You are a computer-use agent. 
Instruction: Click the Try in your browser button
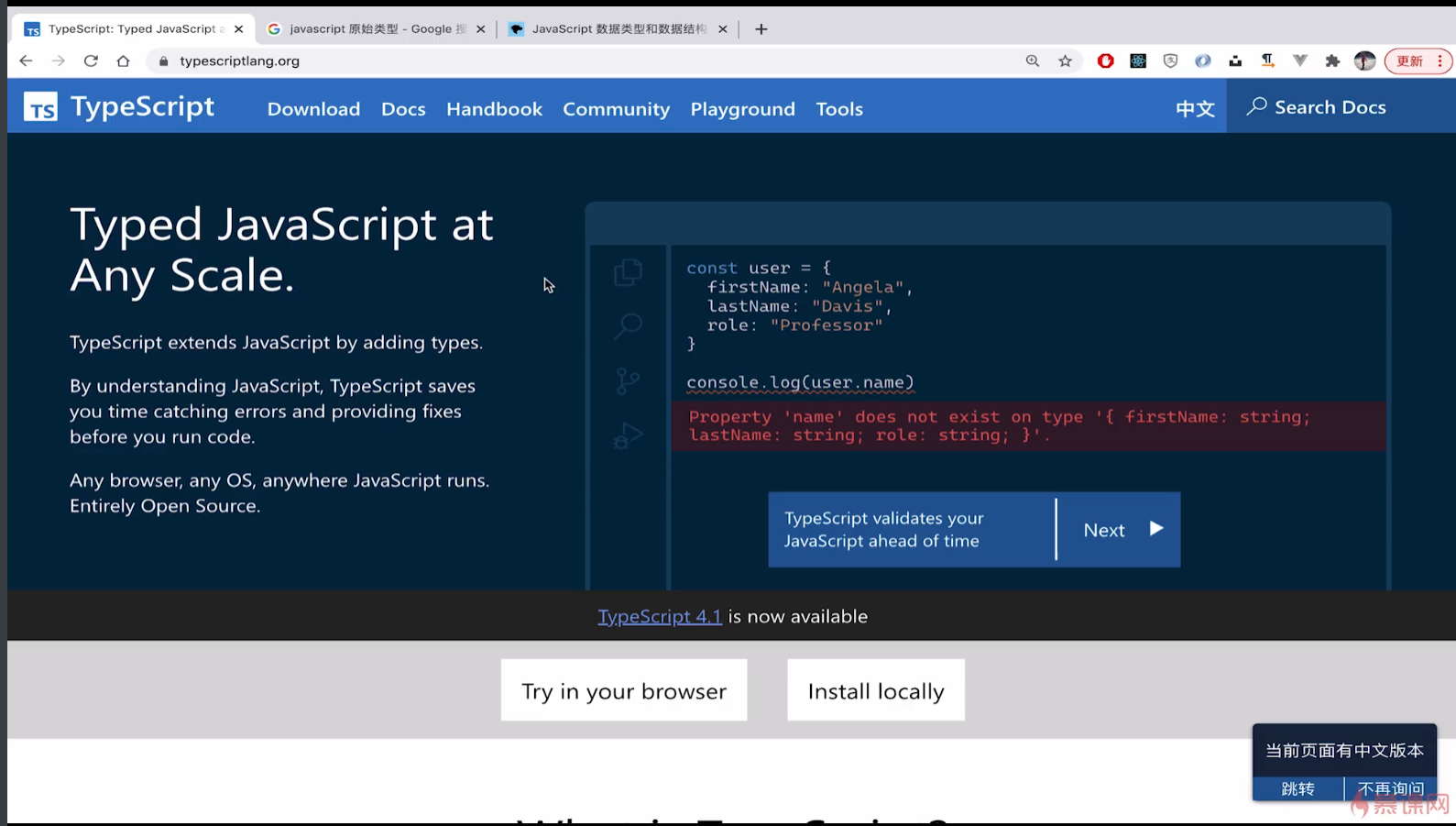[x=624, y=690]
